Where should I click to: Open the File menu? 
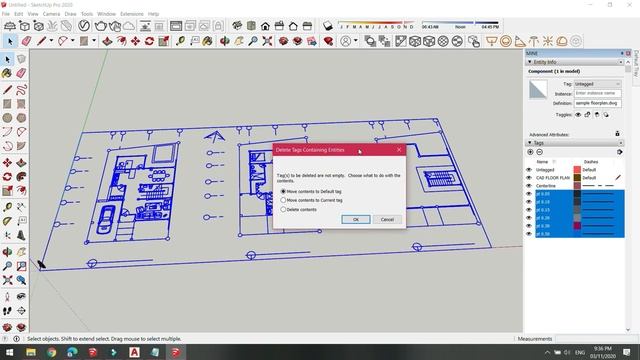click(6, 14)
